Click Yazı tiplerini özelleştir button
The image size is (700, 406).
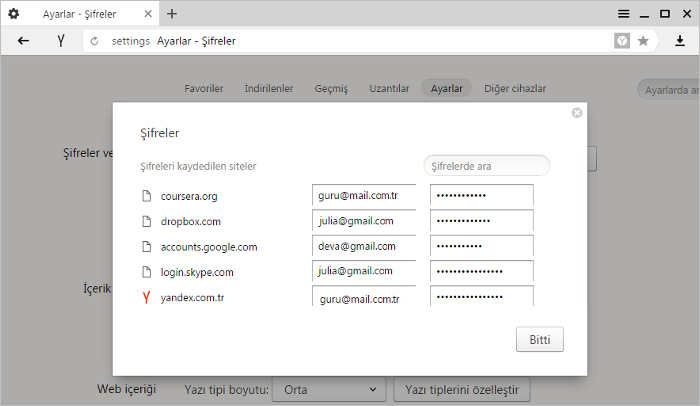[462, 389]
